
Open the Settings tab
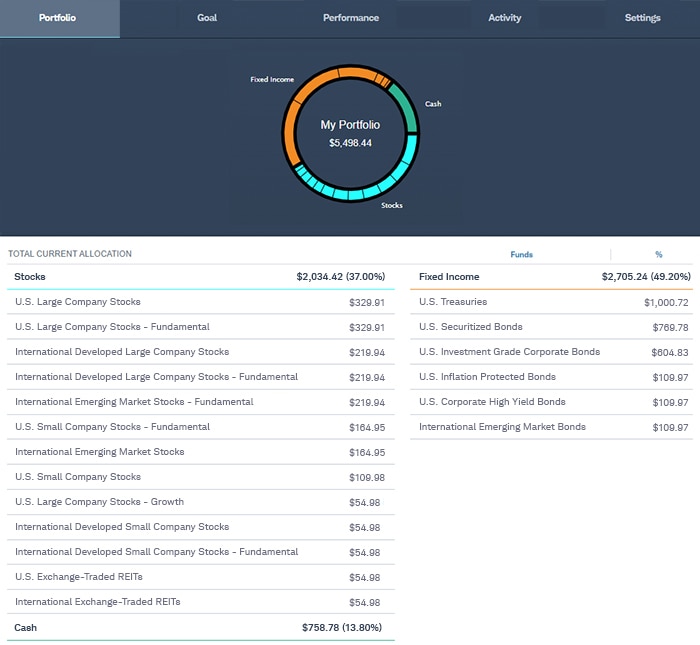[642, 18]
